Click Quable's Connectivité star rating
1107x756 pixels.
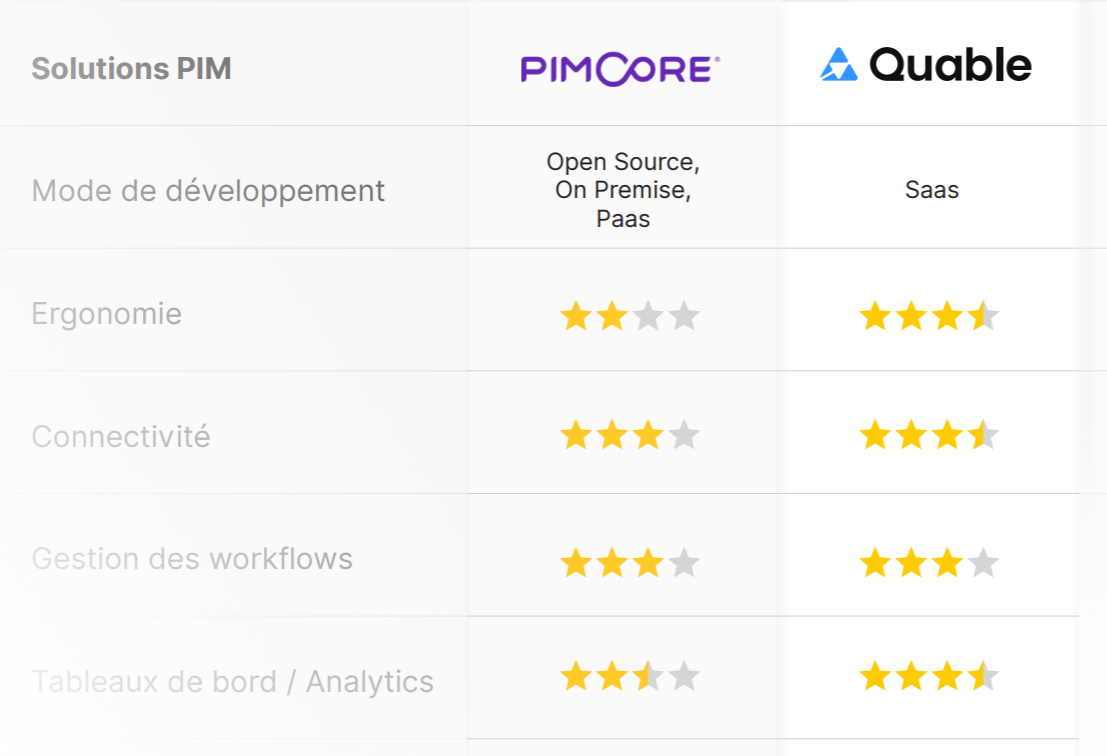[929, 435]
